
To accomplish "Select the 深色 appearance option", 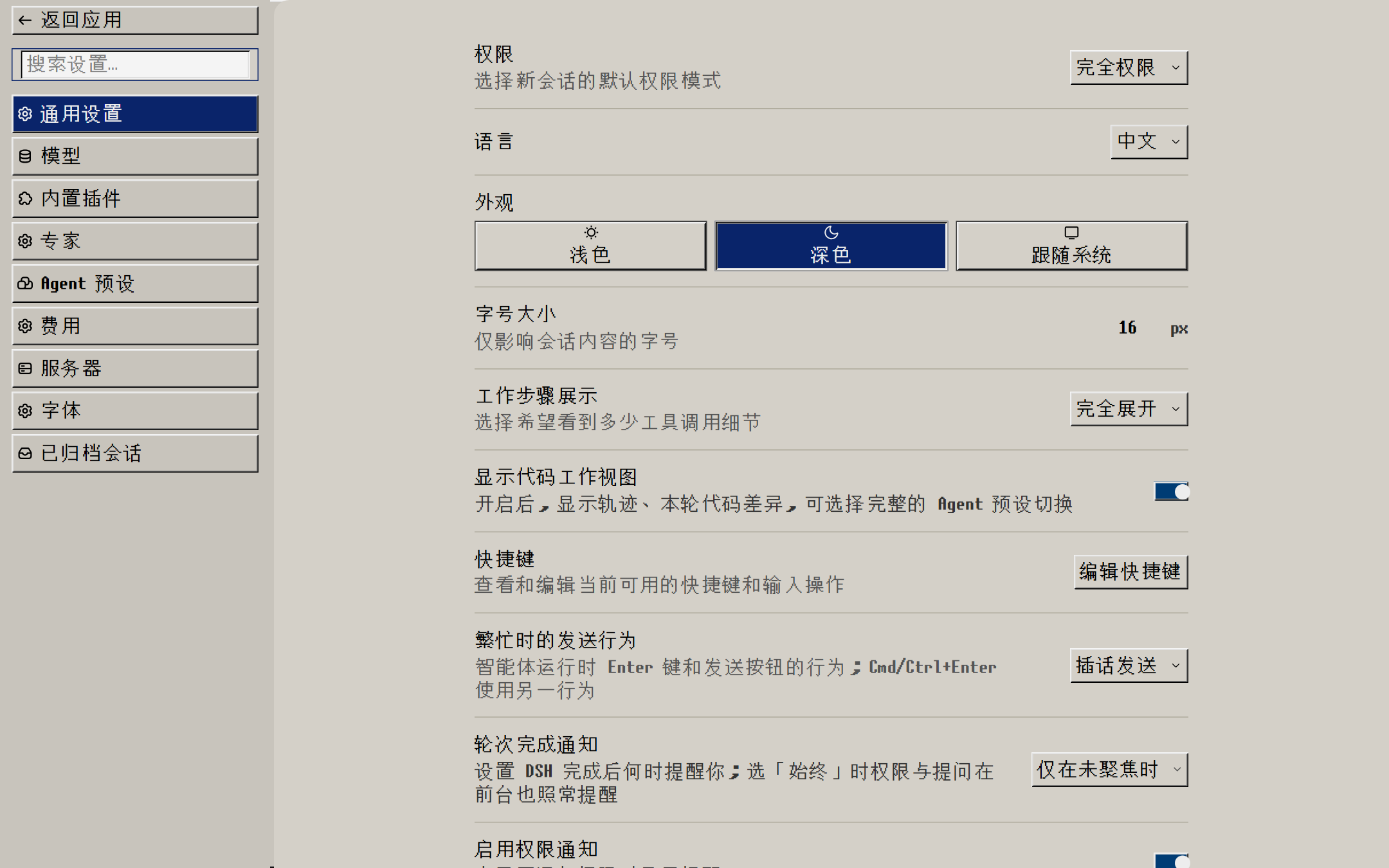I will [831, 246].
